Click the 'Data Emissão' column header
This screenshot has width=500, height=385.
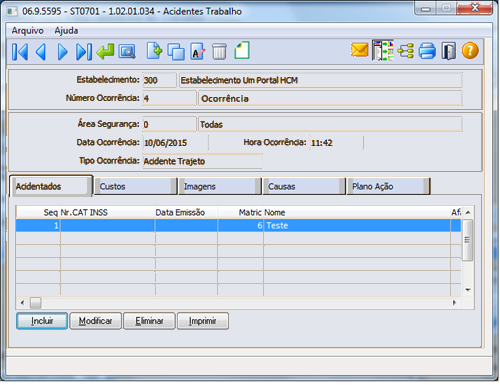click(x=186, y=212)
